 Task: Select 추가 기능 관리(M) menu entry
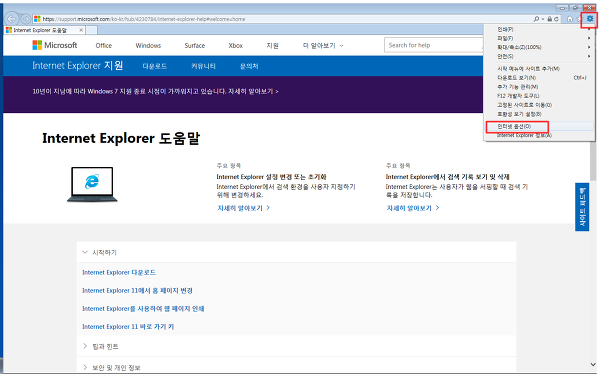[539, 87]
